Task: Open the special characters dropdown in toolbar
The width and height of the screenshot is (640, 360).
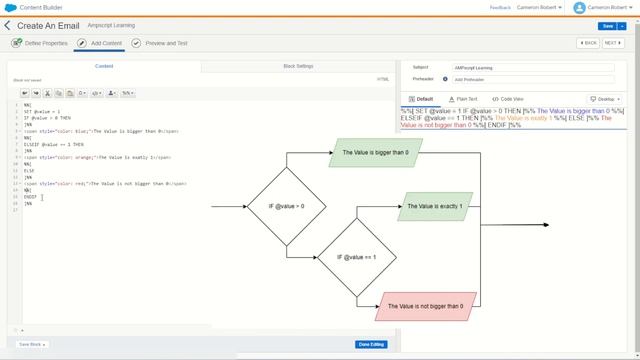Action: [x=82, y=93]
